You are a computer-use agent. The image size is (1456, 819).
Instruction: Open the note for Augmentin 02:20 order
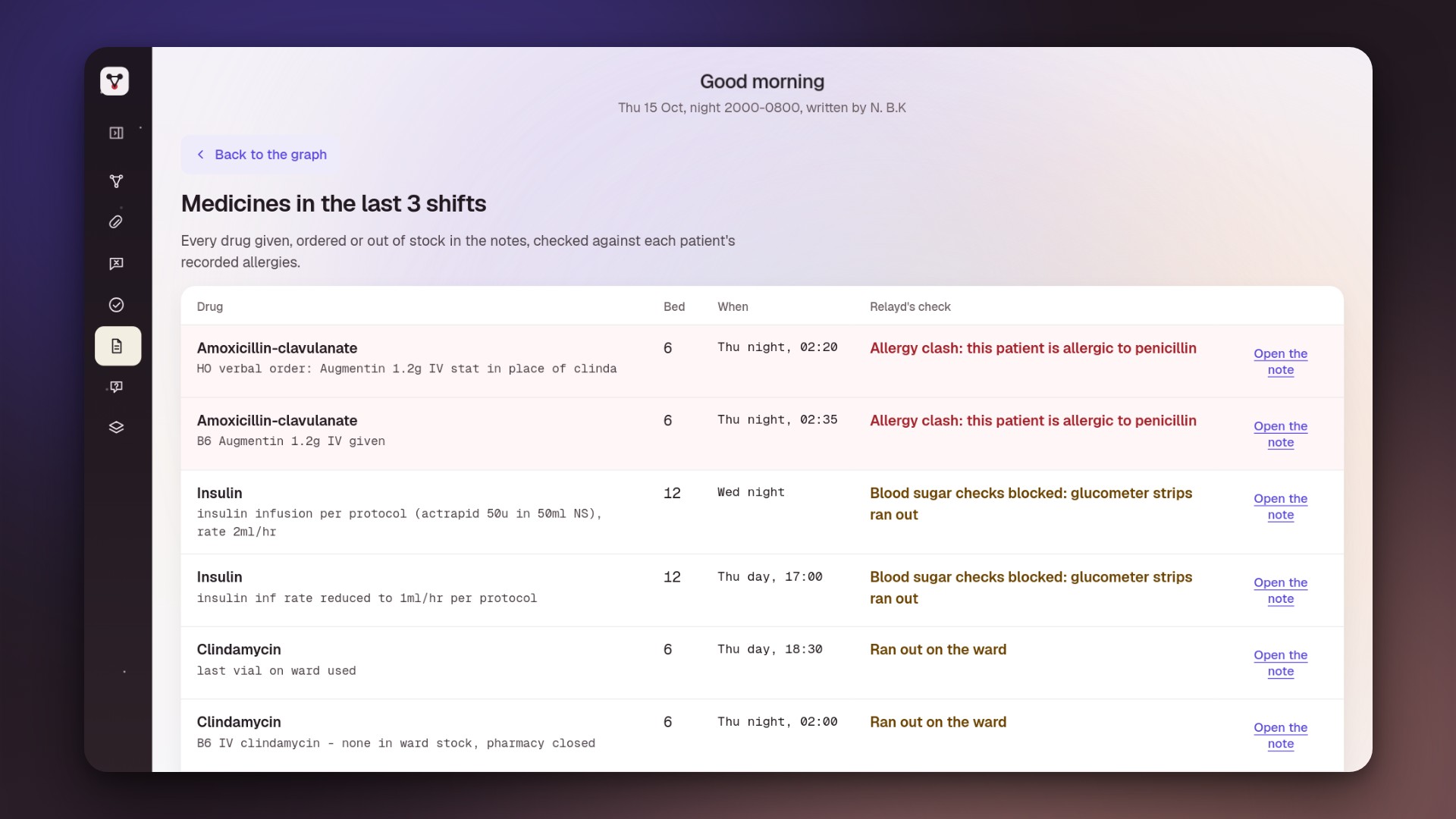pos(1280,362)
